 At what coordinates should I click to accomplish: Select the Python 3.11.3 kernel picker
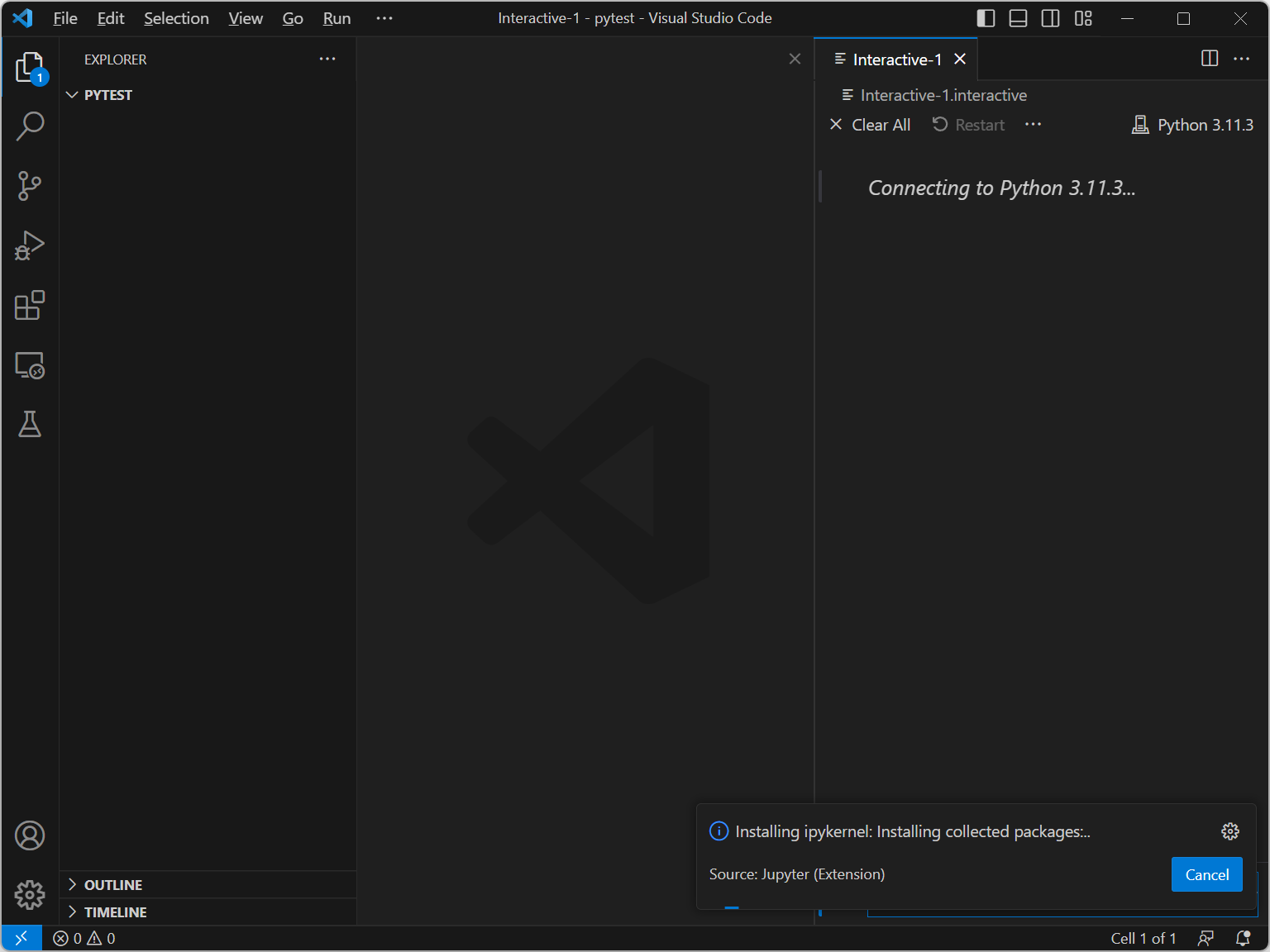(1192, 125)
